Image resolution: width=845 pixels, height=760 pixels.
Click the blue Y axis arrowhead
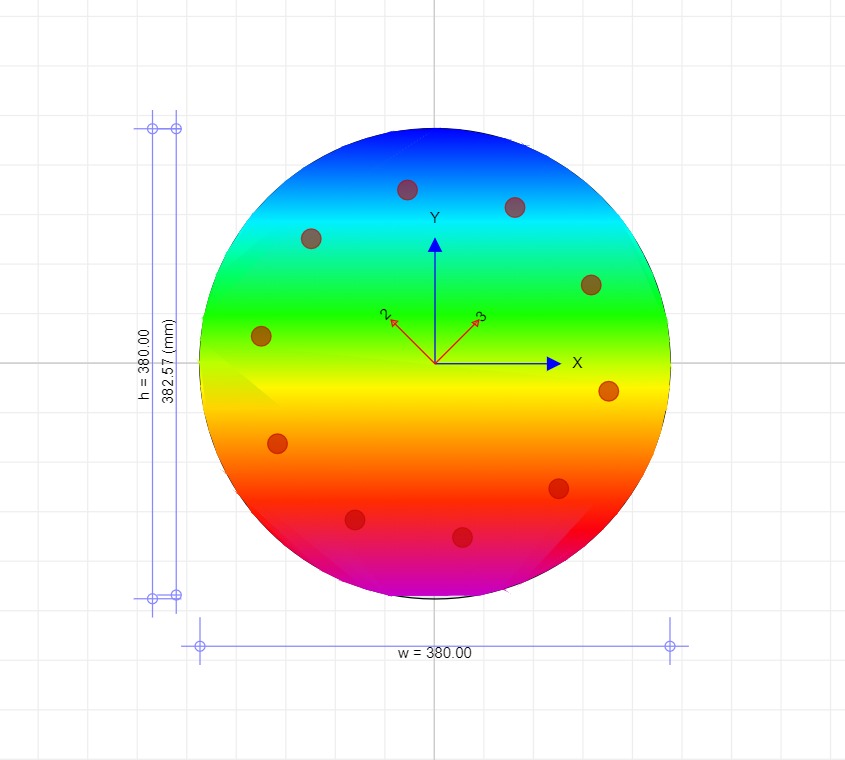(x=435, y=244)
